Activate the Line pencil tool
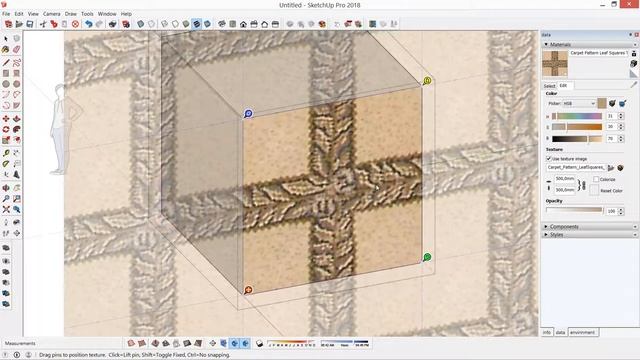The height and width of the screenshot is (360, 640). (6, 62)
